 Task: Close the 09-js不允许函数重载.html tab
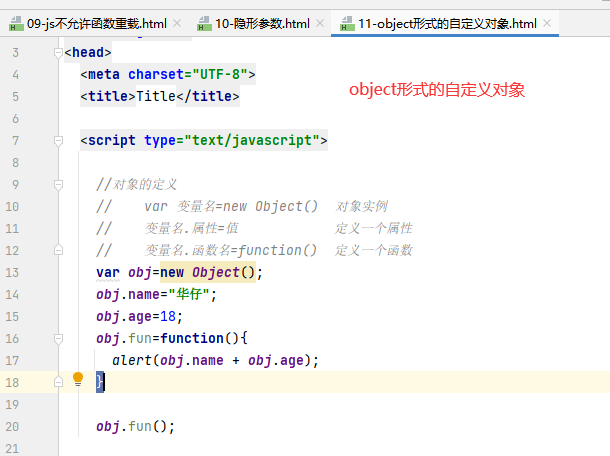coord(177,23)
